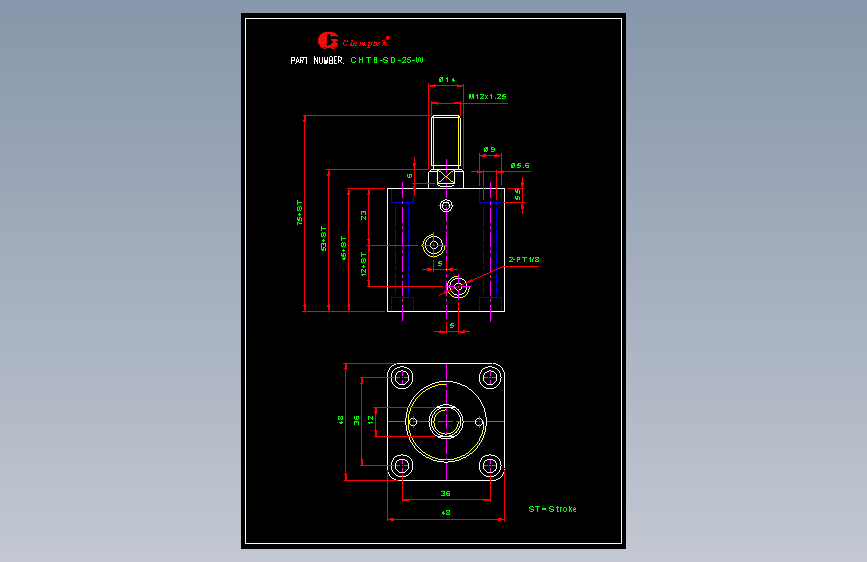Select the "75+ST" overall height dimension
The image size is (867, 562).
[x=300, y=212]
